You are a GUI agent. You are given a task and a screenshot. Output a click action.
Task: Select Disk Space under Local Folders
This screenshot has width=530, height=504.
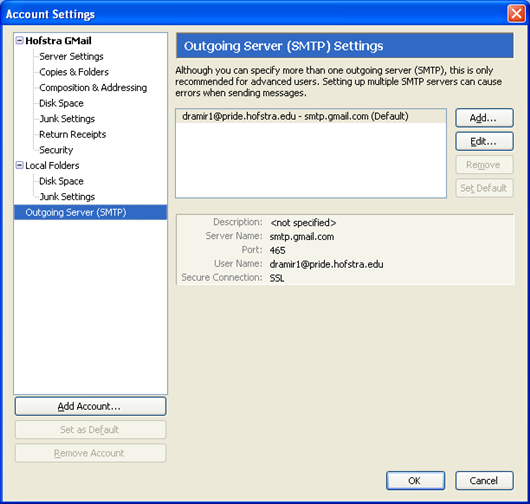pos(61,181)
